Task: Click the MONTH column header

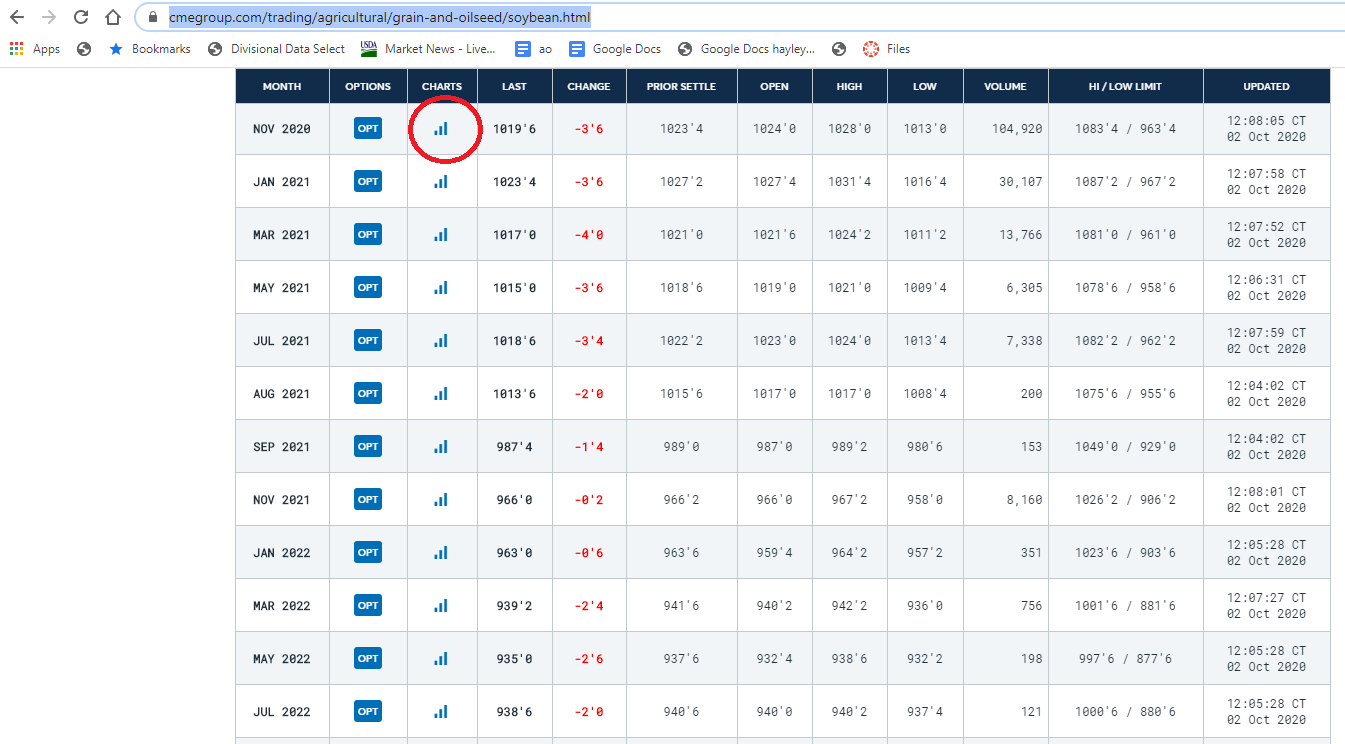Action: click(x=282, y=86)
